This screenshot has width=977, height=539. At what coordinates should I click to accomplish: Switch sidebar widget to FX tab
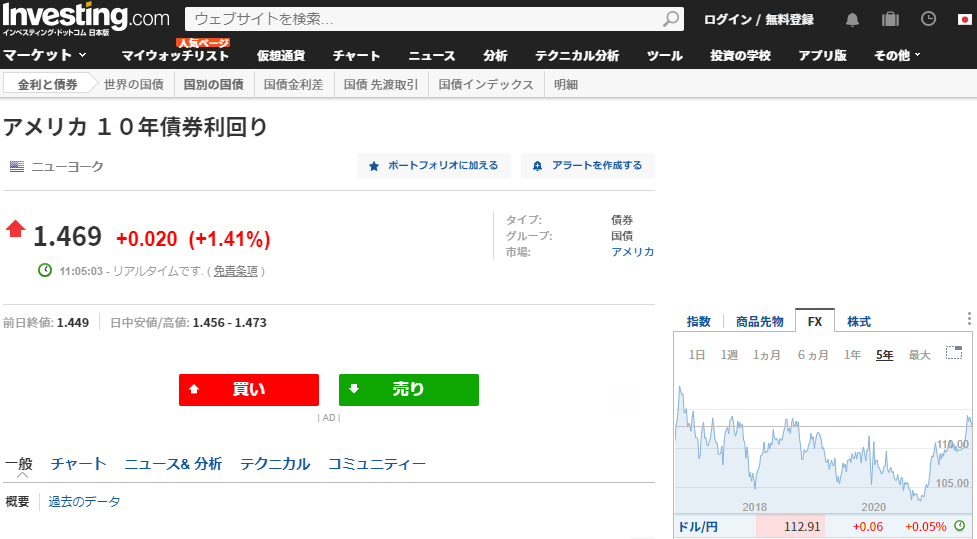pyautogui.click(x=814, y=322)
